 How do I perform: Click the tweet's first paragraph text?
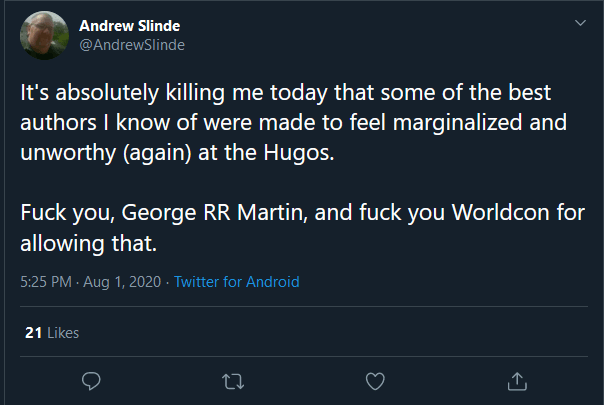tap(280, 125)
